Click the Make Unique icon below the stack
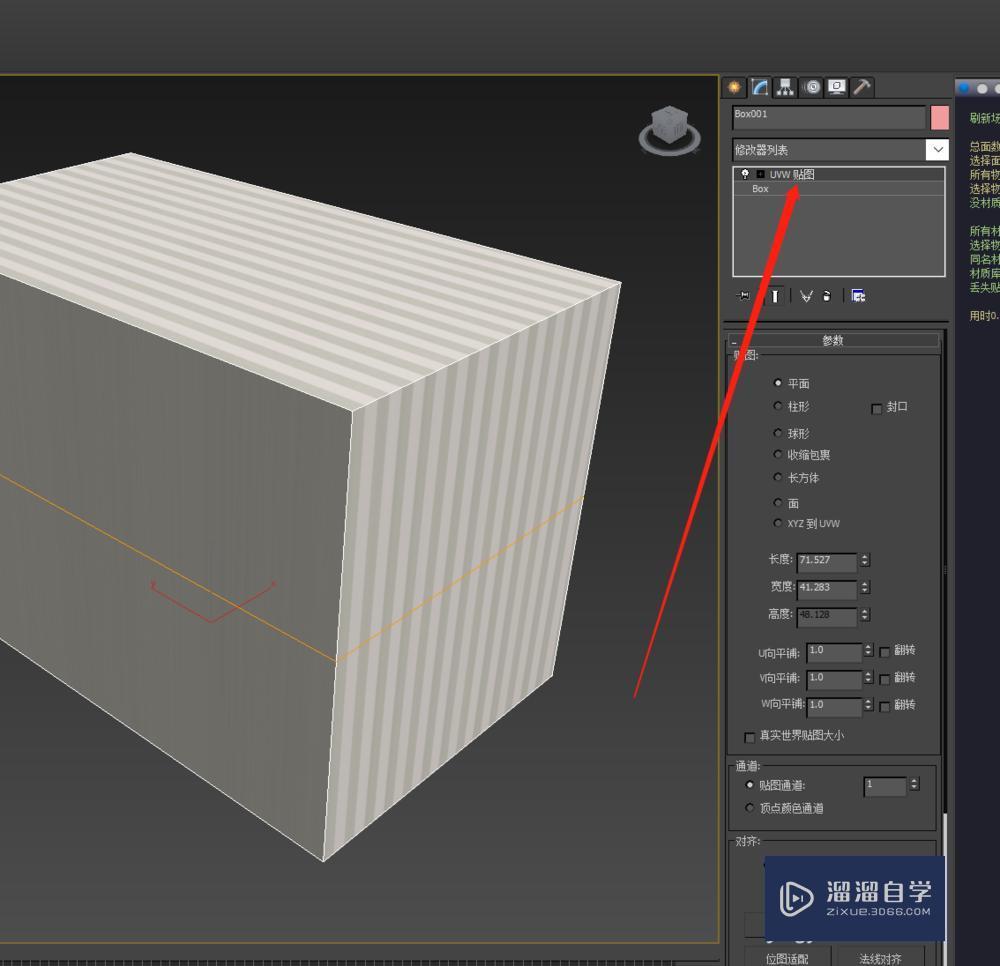The width and height of the screenshot is (1000, 966). [x=807, y=296]
